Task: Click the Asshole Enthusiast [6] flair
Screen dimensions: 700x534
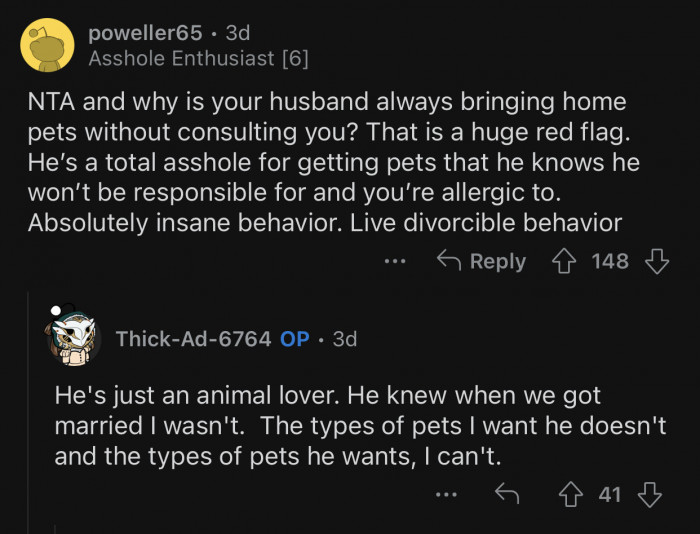Action: pos(198,59)
